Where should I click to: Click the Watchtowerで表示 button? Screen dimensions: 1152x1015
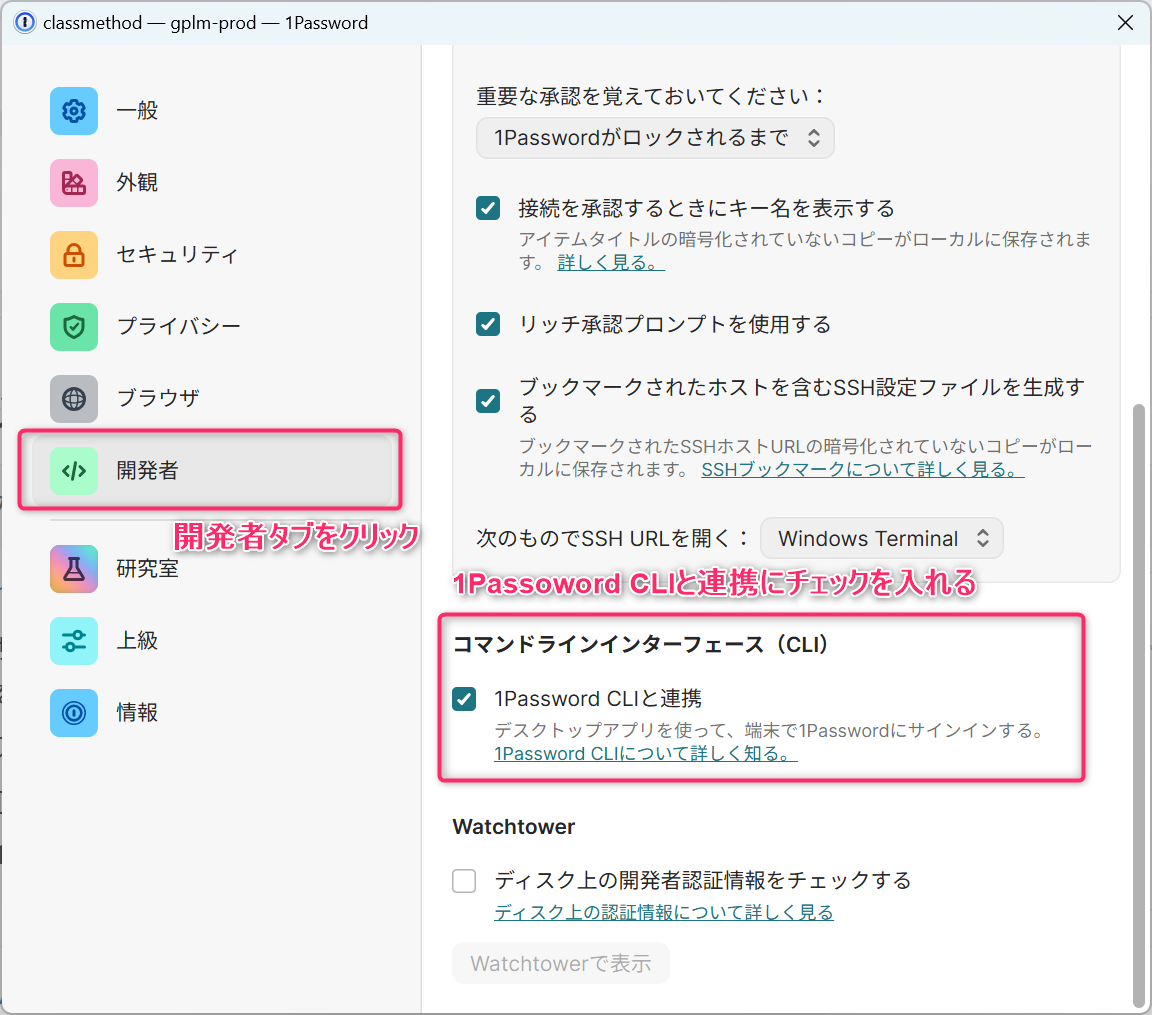[561, 963]
